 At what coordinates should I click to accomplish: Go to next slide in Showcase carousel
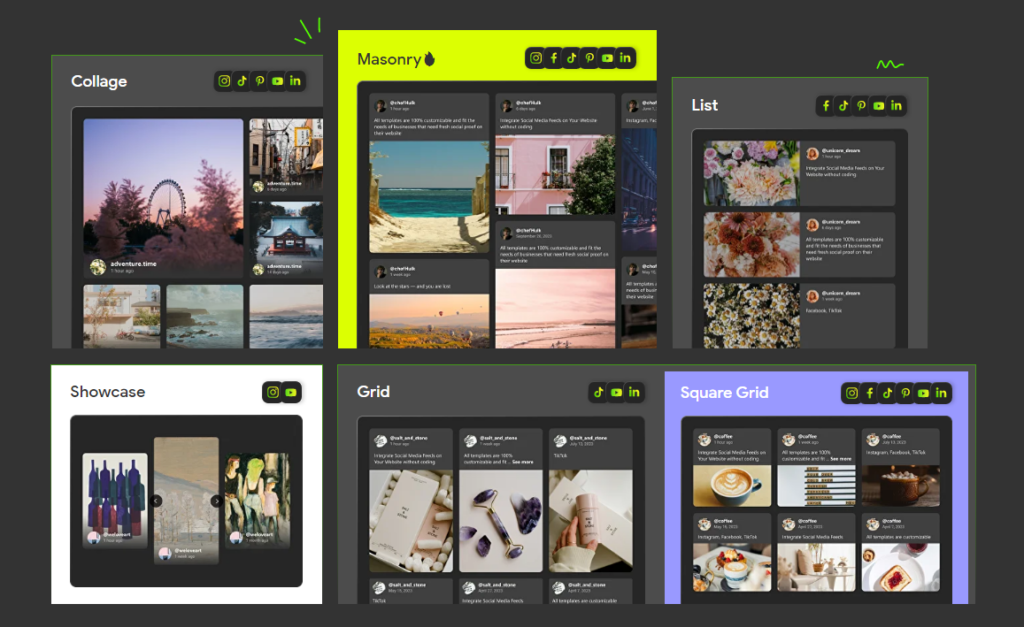coord(216,501)
